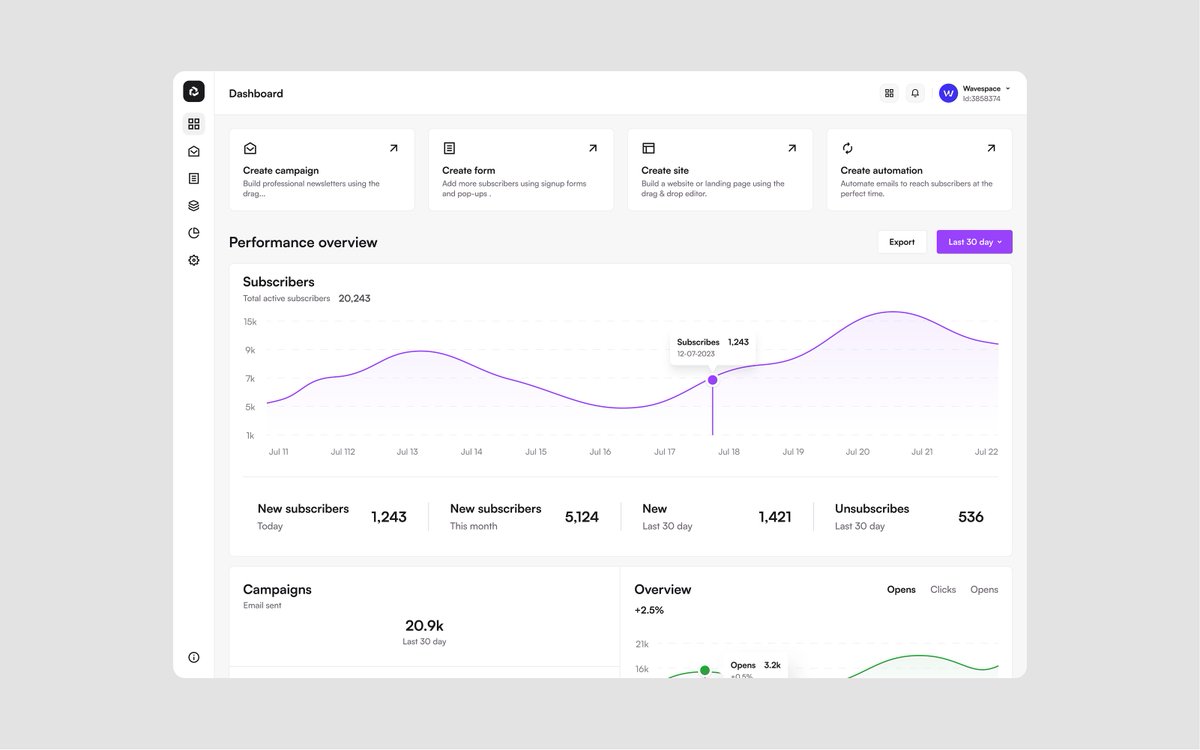1200x750 pixels.
Task: Click the form icon on Create form card
Action: (449, 148)
